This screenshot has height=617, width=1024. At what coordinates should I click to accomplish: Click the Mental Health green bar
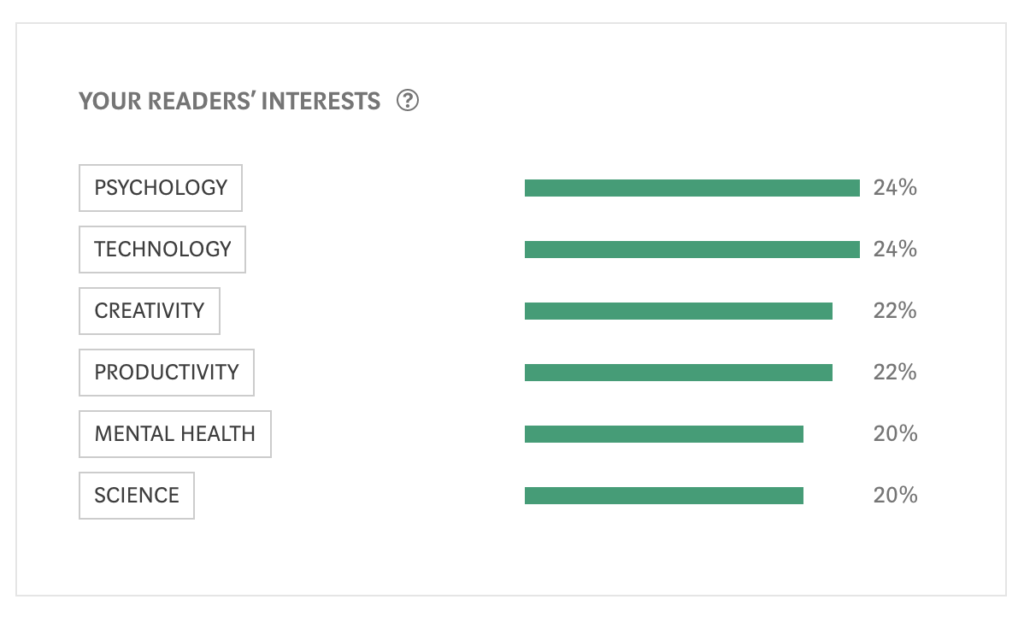pyautogui.click(x=664, y=434)
